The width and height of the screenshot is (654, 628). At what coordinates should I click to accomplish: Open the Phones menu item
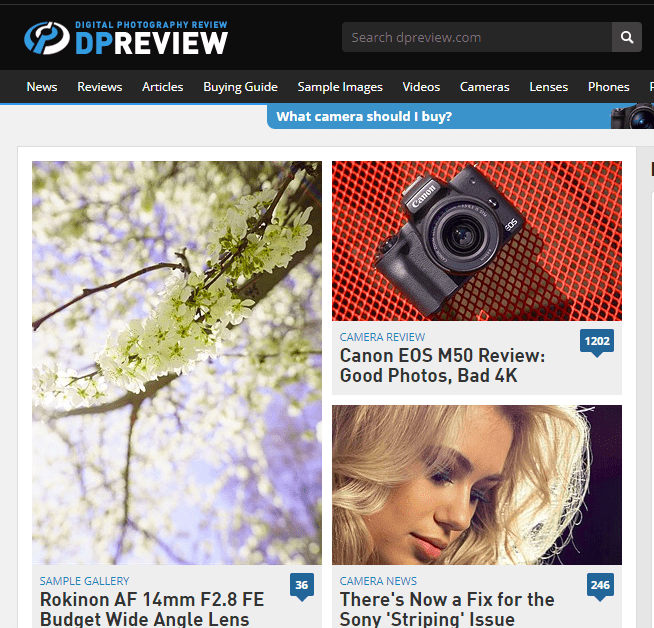(609, 87)
